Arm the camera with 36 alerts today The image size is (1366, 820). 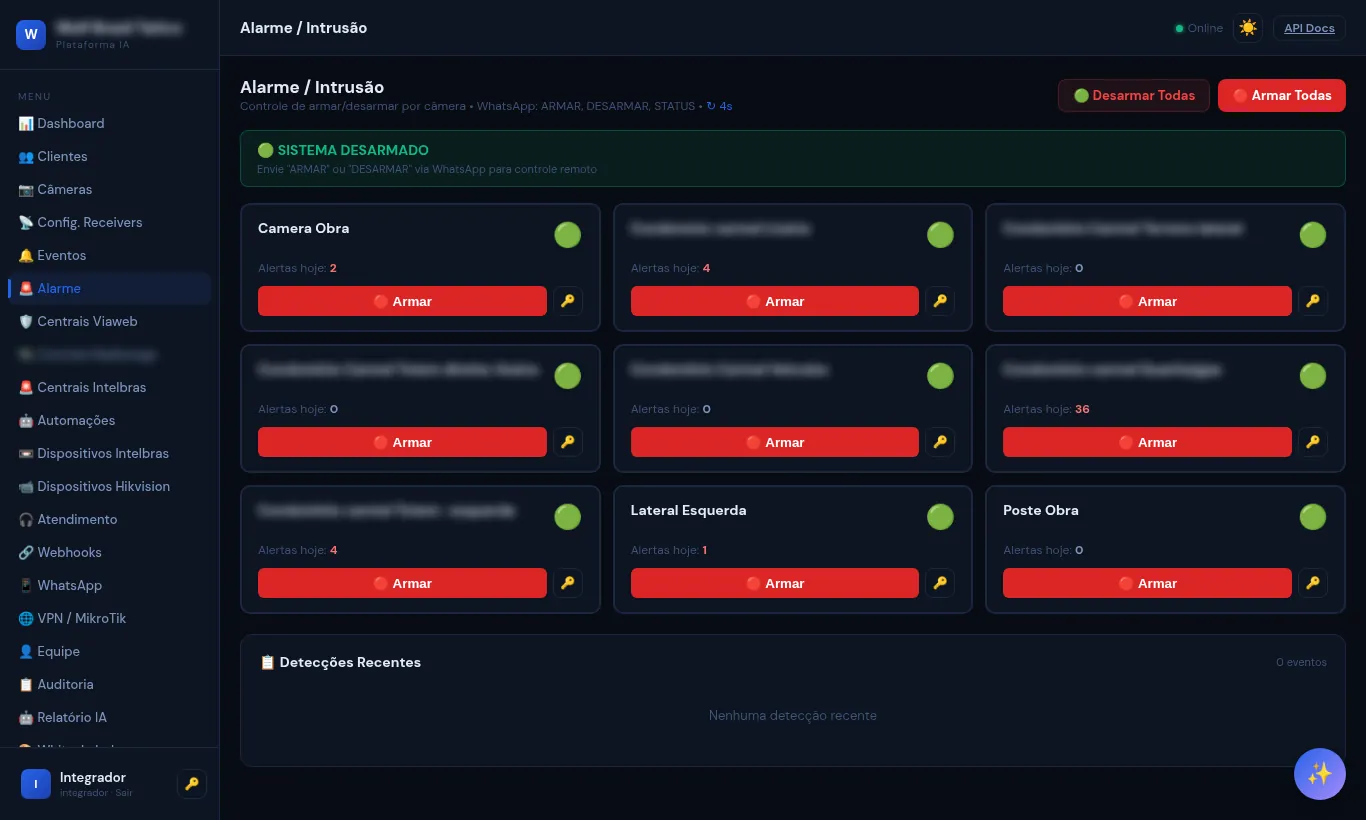(1147, 442)
